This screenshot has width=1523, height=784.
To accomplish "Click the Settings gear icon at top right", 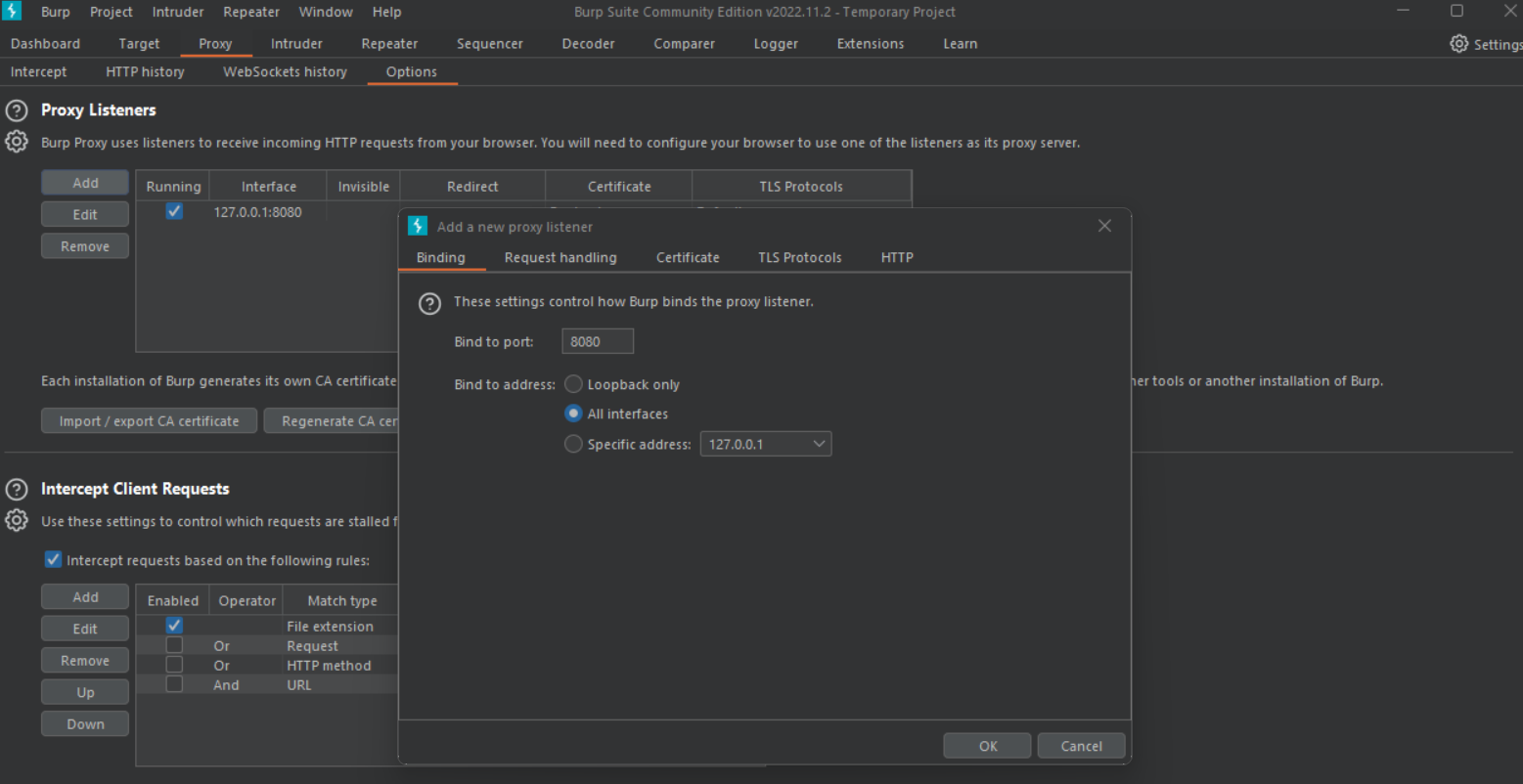I will tap(1459, 44).
